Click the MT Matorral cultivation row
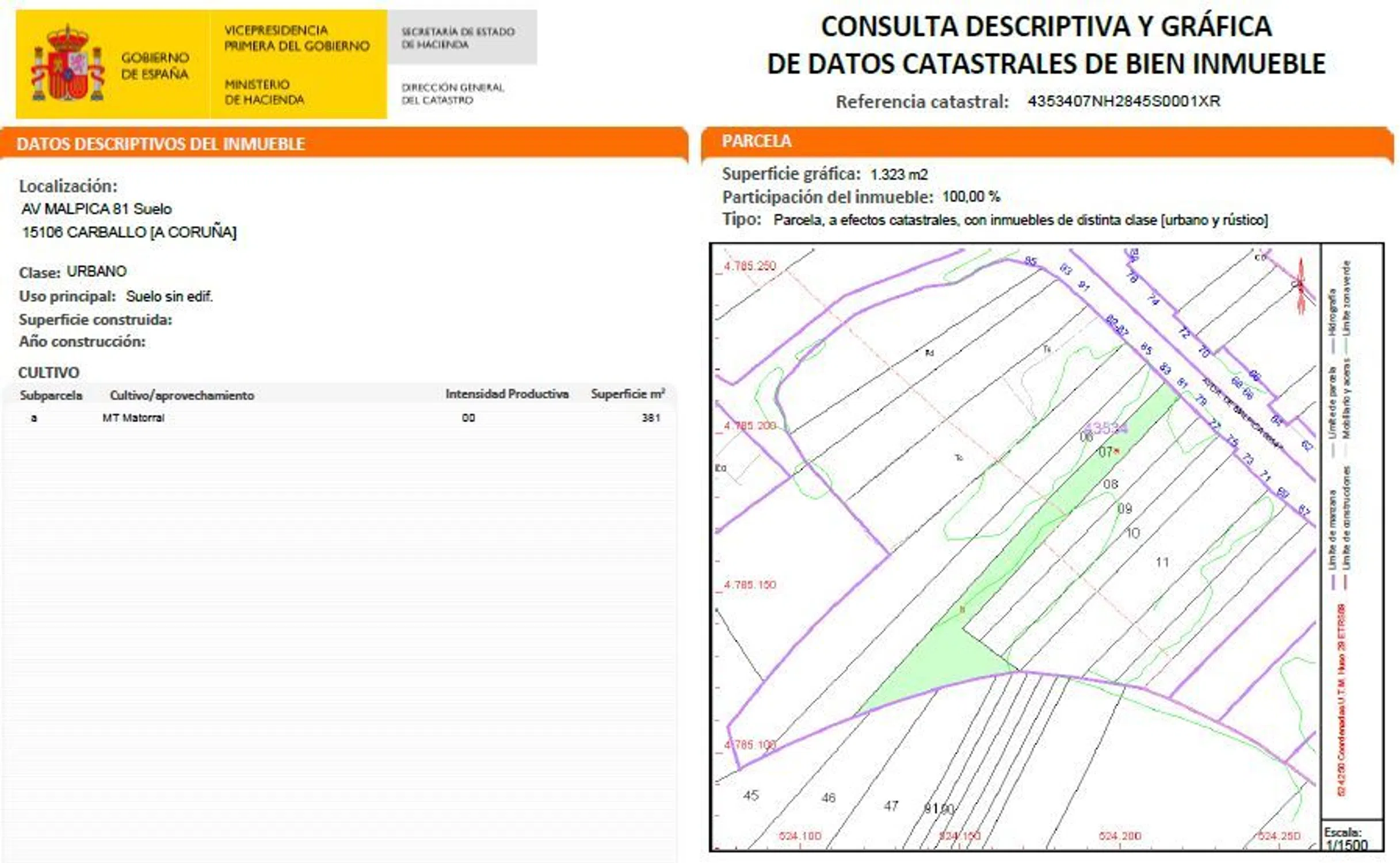The height and width of the screenshot is (863, 1400). pyautogui.click(x=133, y=418)
